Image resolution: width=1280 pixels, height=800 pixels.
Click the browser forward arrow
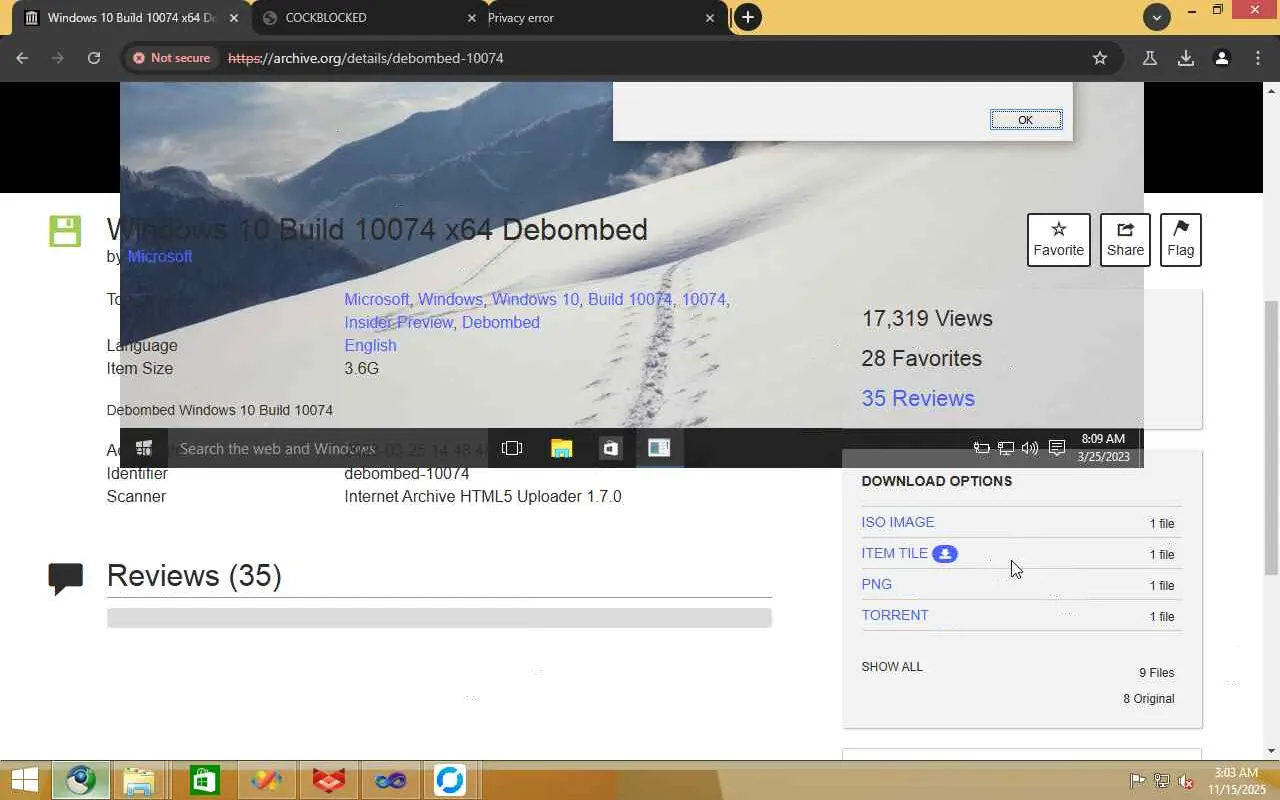(x=57, y=58)
